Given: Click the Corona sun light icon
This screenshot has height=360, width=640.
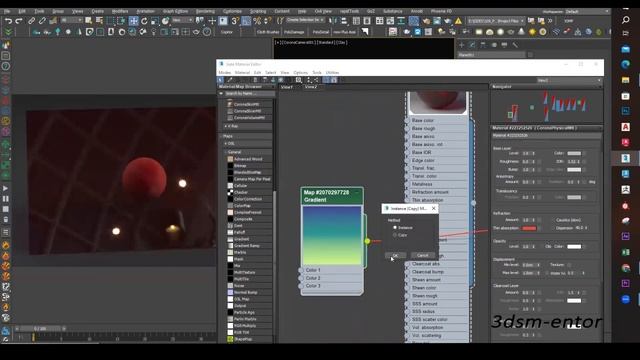Looking at the screenshot, I should pyautogui.click(x=532, y=32).
